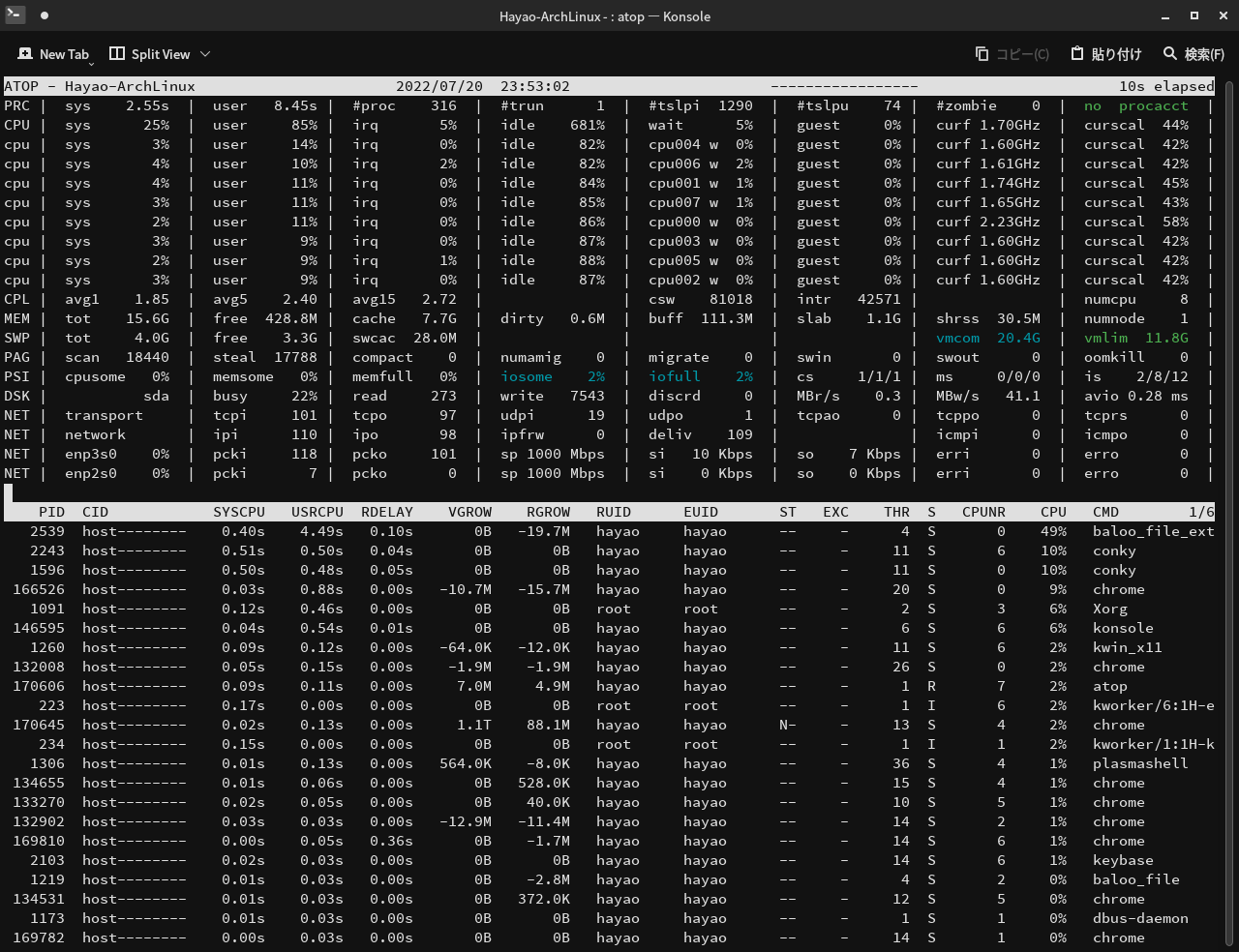The height and width of the screenshot is (952, 1239).
Task: Click the Konsole terminal icon in title bar
Action: [15, 15]
